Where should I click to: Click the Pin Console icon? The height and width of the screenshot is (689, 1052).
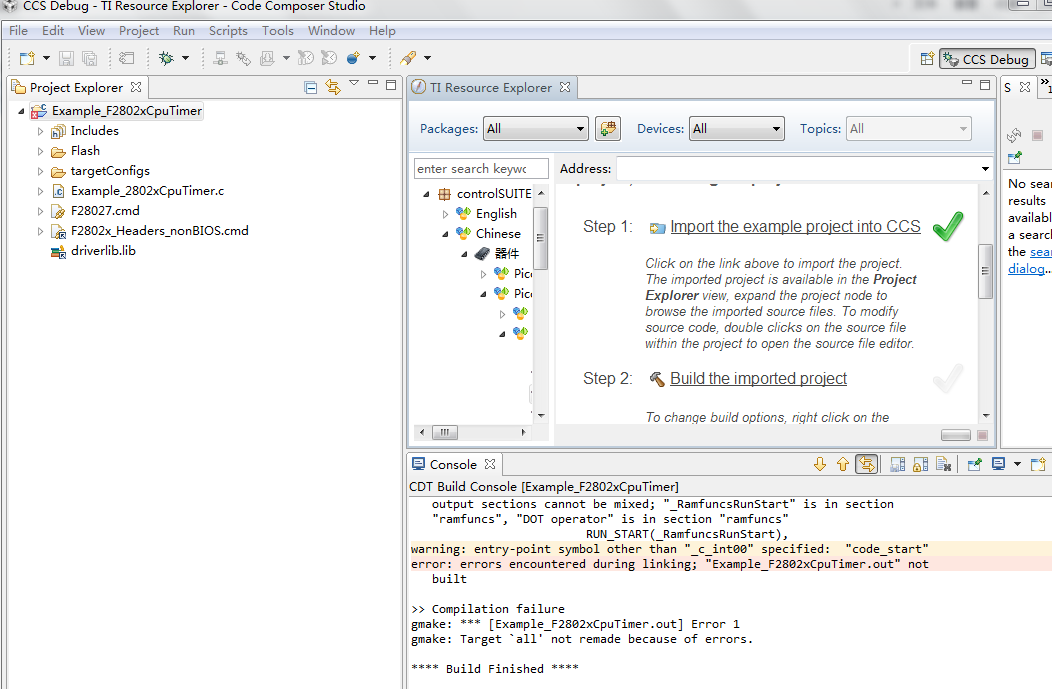coord(973,464)
